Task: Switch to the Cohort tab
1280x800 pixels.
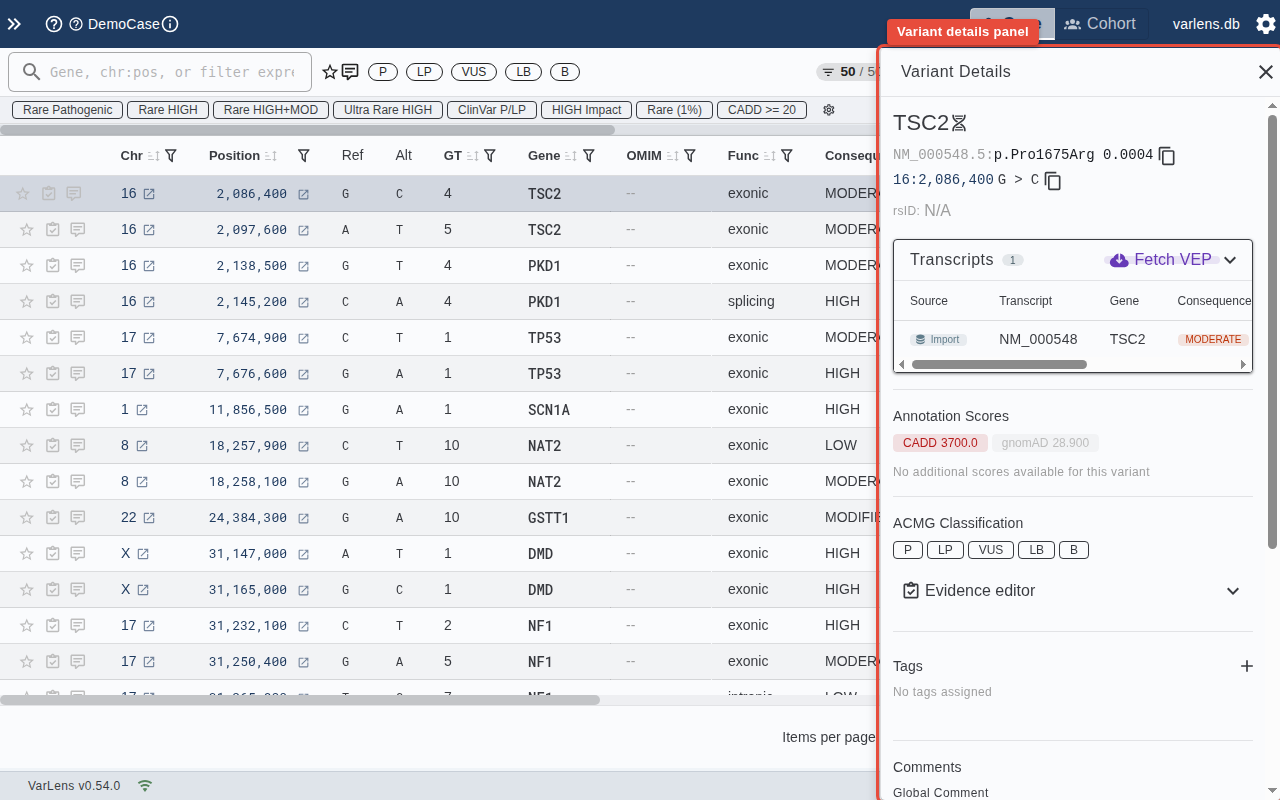Action: click(1100, 23)
